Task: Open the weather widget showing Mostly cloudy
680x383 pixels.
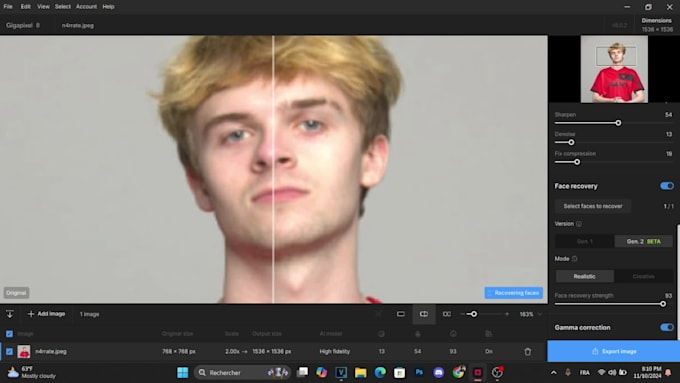Action: (31, 372)
